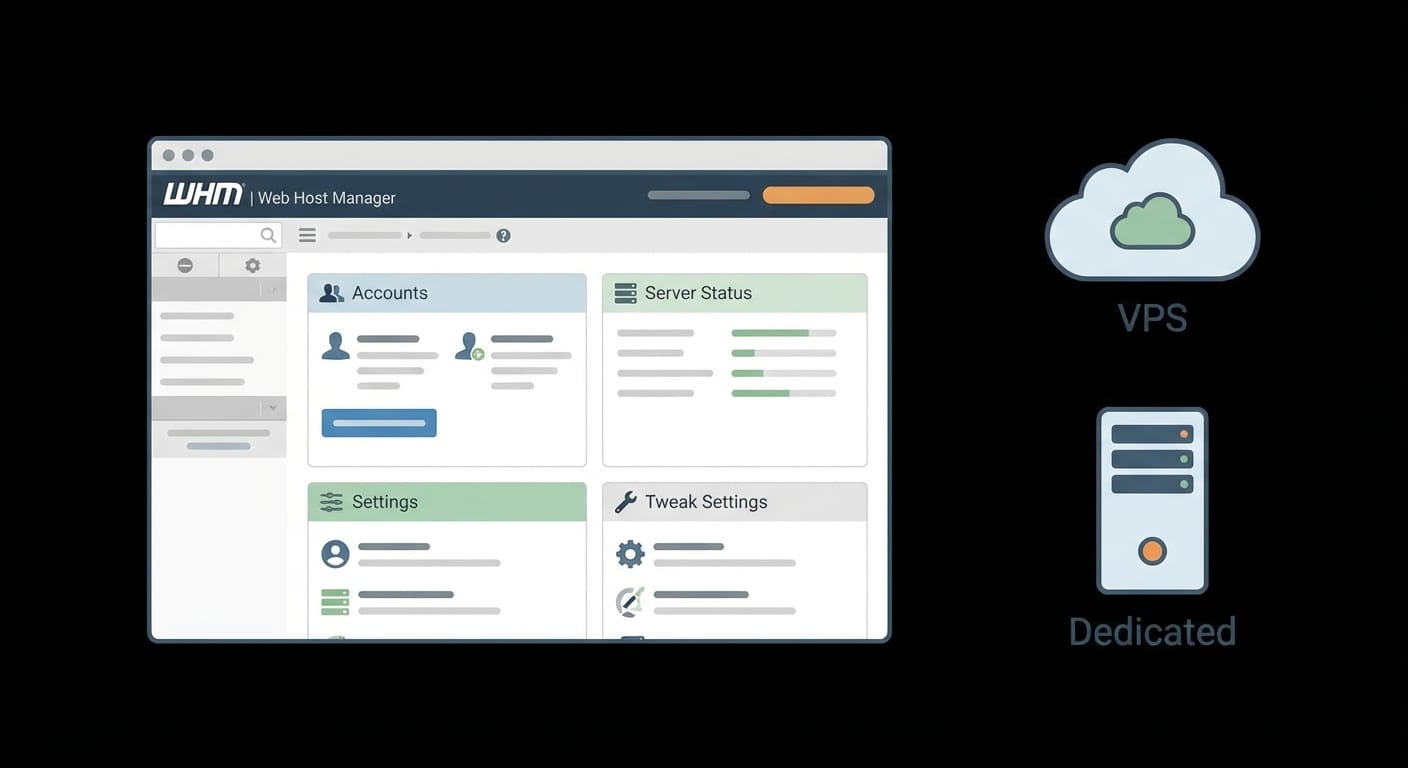Expand the lower sidebar section chevron

272,408
